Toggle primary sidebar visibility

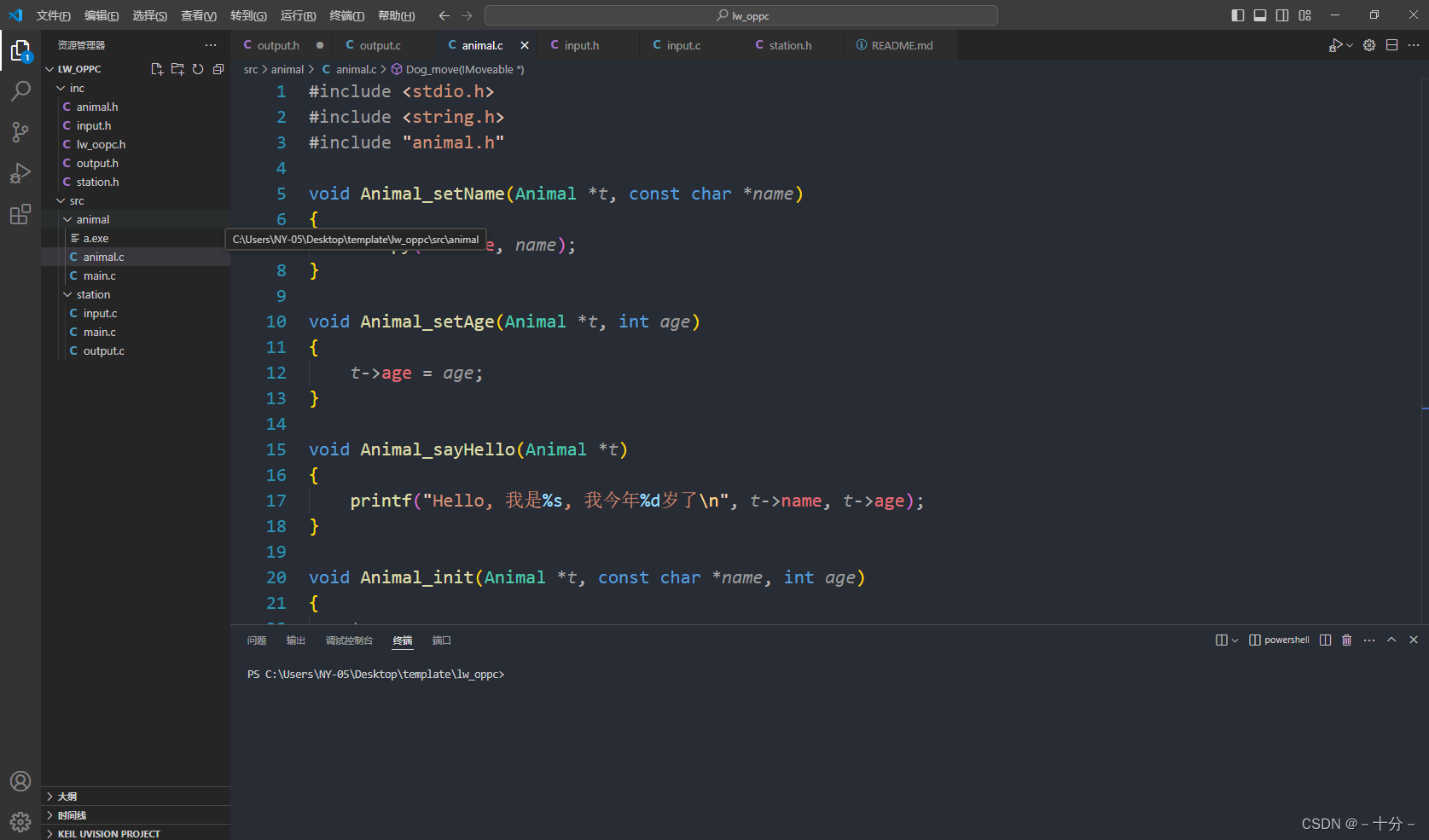coord(1238,15)
